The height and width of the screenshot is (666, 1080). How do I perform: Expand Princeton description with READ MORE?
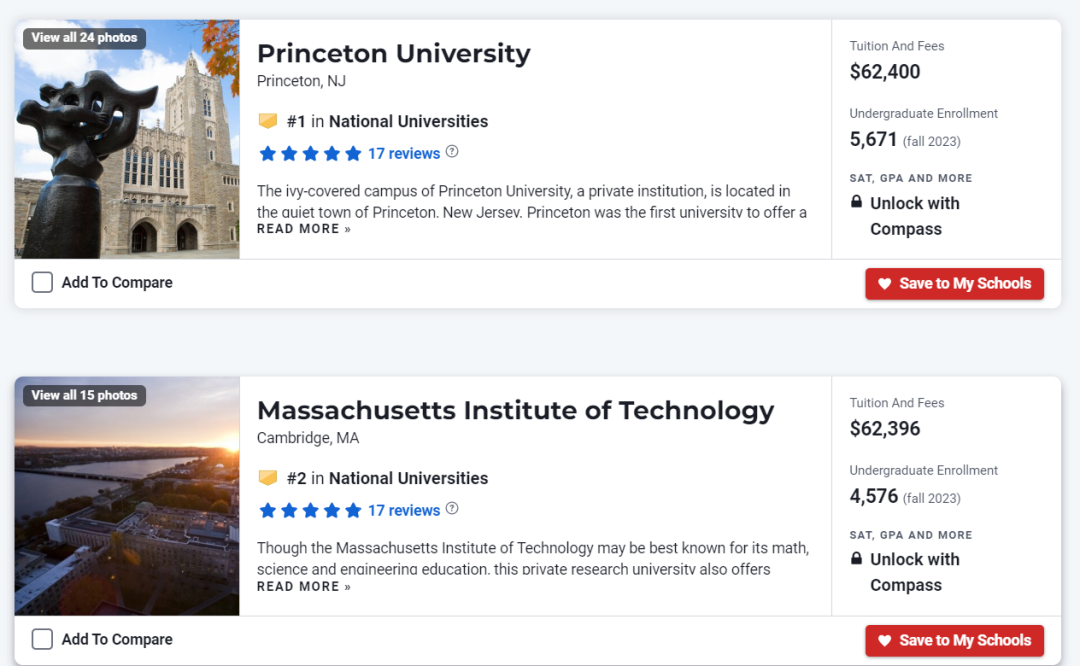[304, 229]
